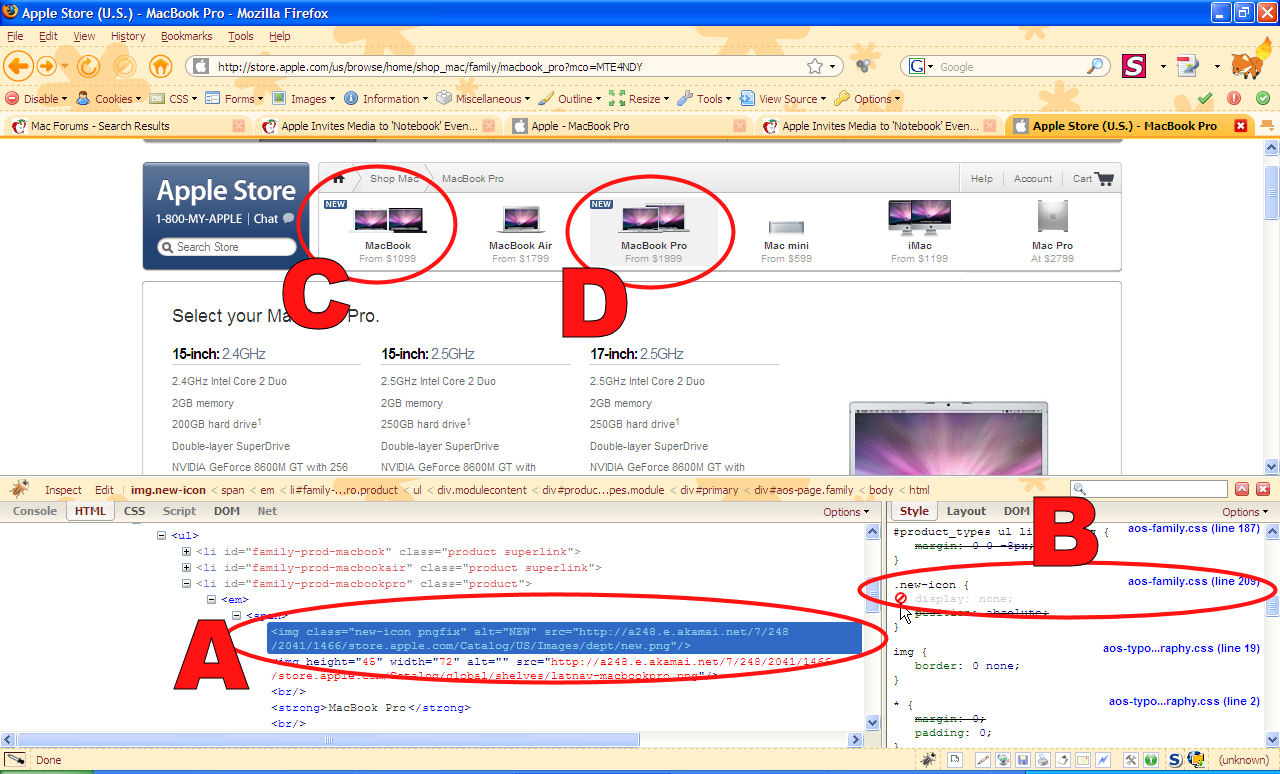Click the notepad pencil toolbar icon
Screen dimensions: 1280x774
pos(1188,66)
